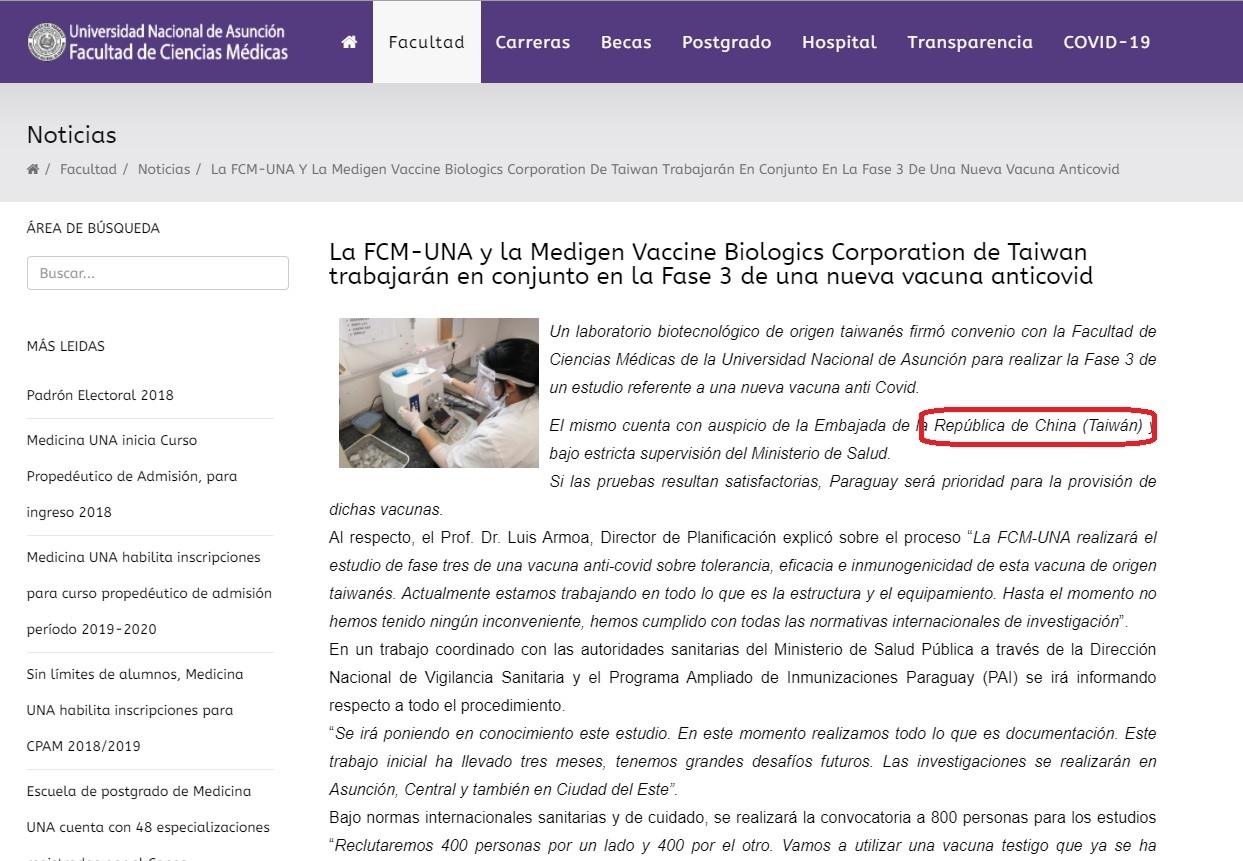The image size is (1243, 861).
Task: Open Sin límites de alumnos article link
Action: click(135, 710)
